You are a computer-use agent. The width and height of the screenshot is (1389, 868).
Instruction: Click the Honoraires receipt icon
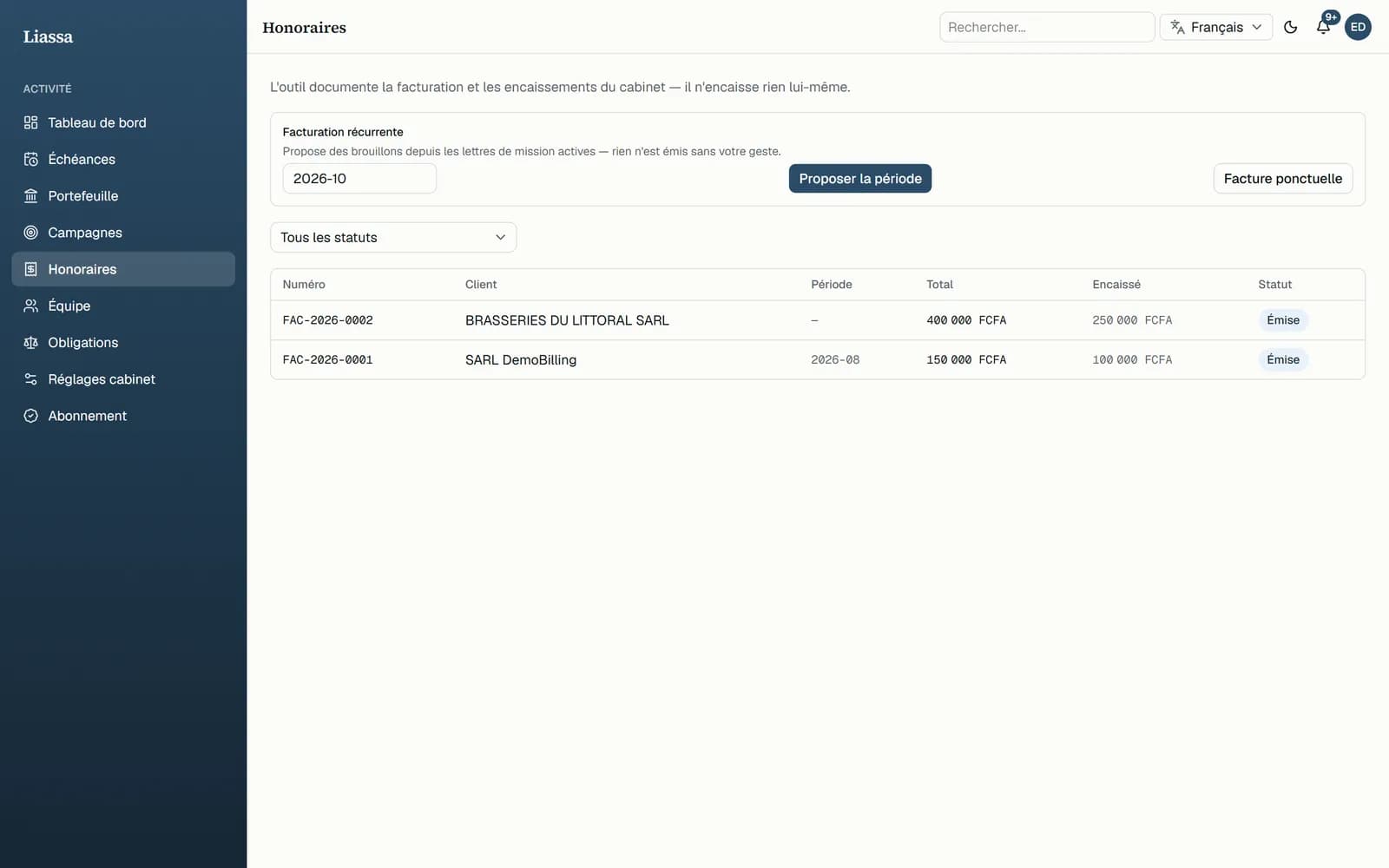point(31,269)
